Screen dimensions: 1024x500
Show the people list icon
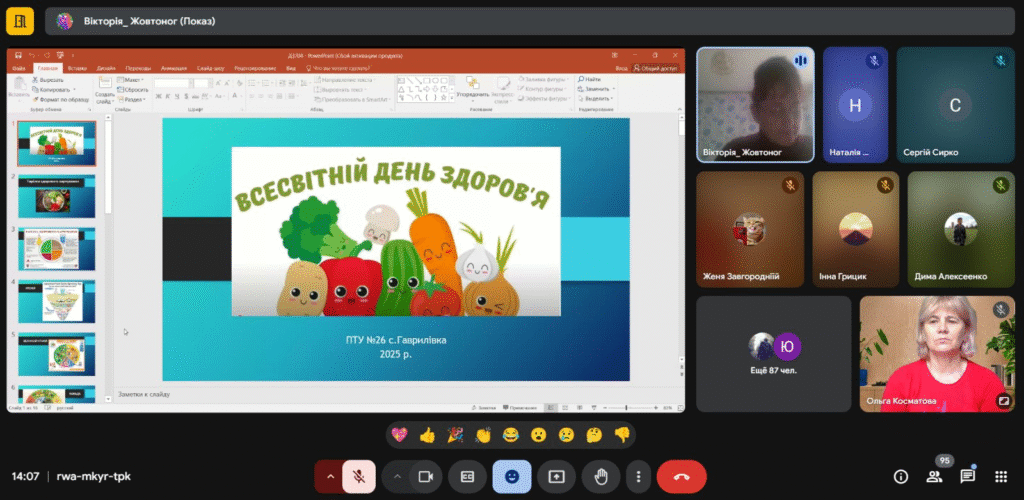click(935, 477)
